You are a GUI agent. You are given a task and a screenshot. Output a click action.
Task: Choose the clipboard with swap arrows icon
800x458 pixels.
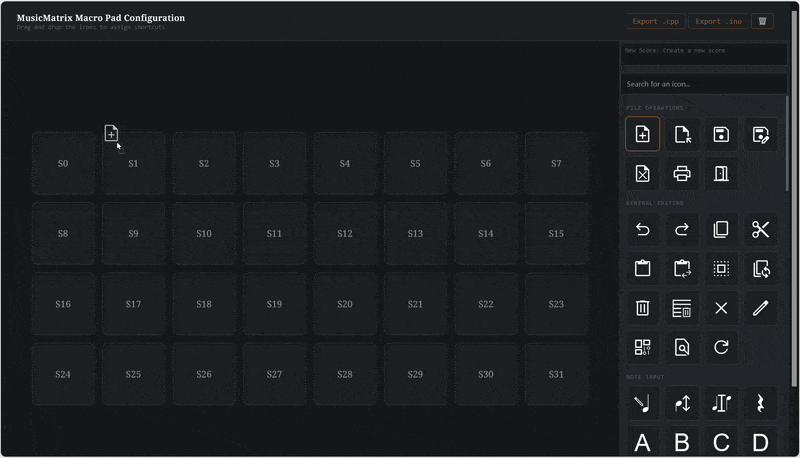[x=682, y=268]
